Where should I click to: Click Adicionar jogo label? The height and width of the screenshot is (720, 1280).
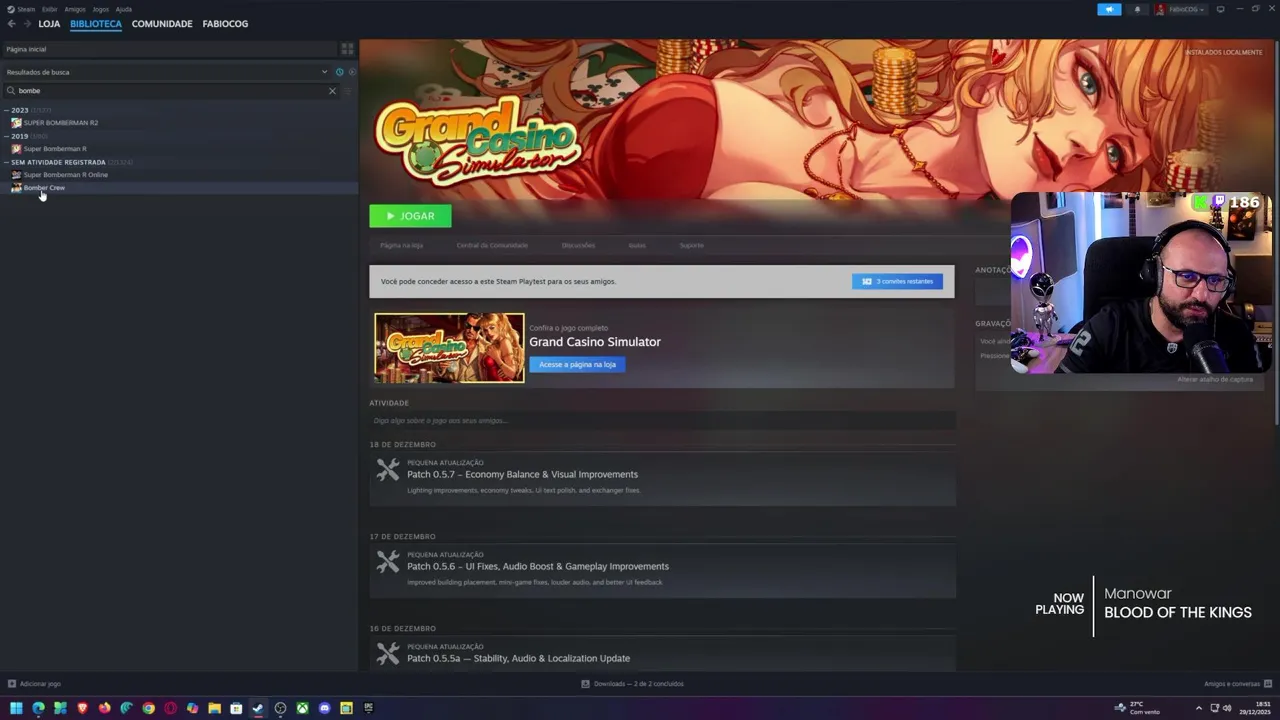40,684
